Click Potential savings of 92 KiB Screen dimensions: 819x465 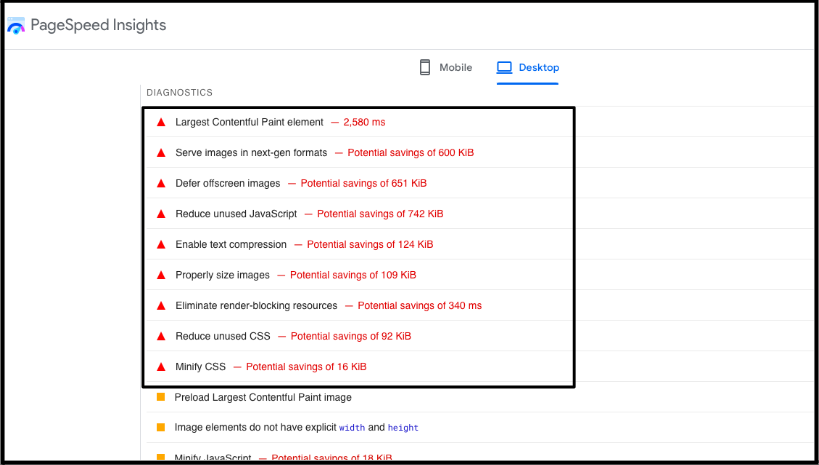pos(351,336)
